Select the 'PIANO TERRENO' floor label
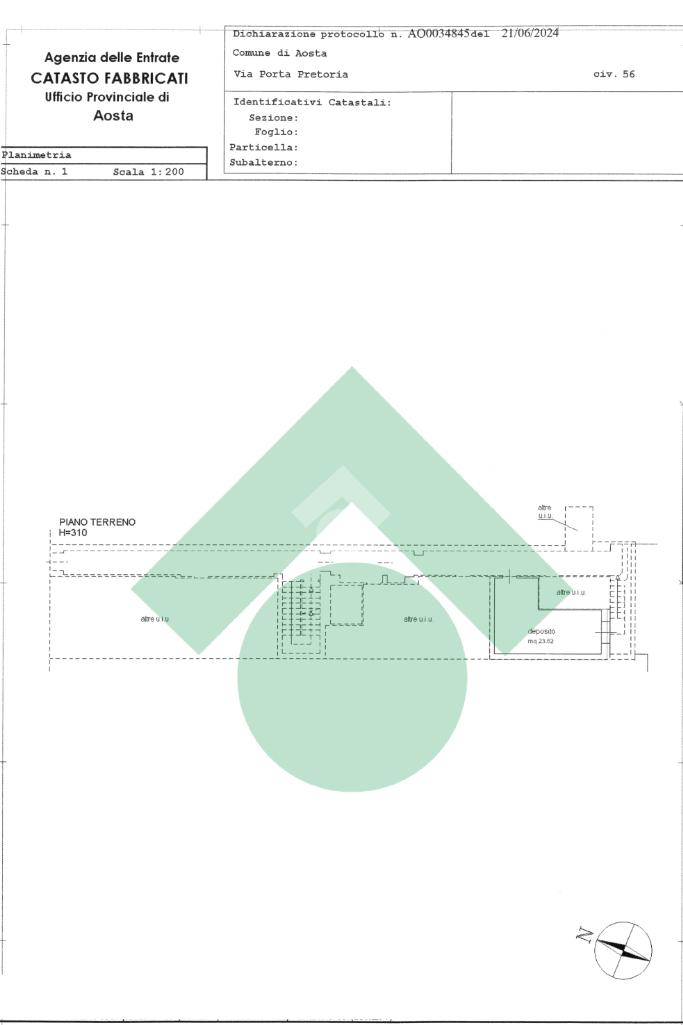683x1025 pixels. pos(97,522)
